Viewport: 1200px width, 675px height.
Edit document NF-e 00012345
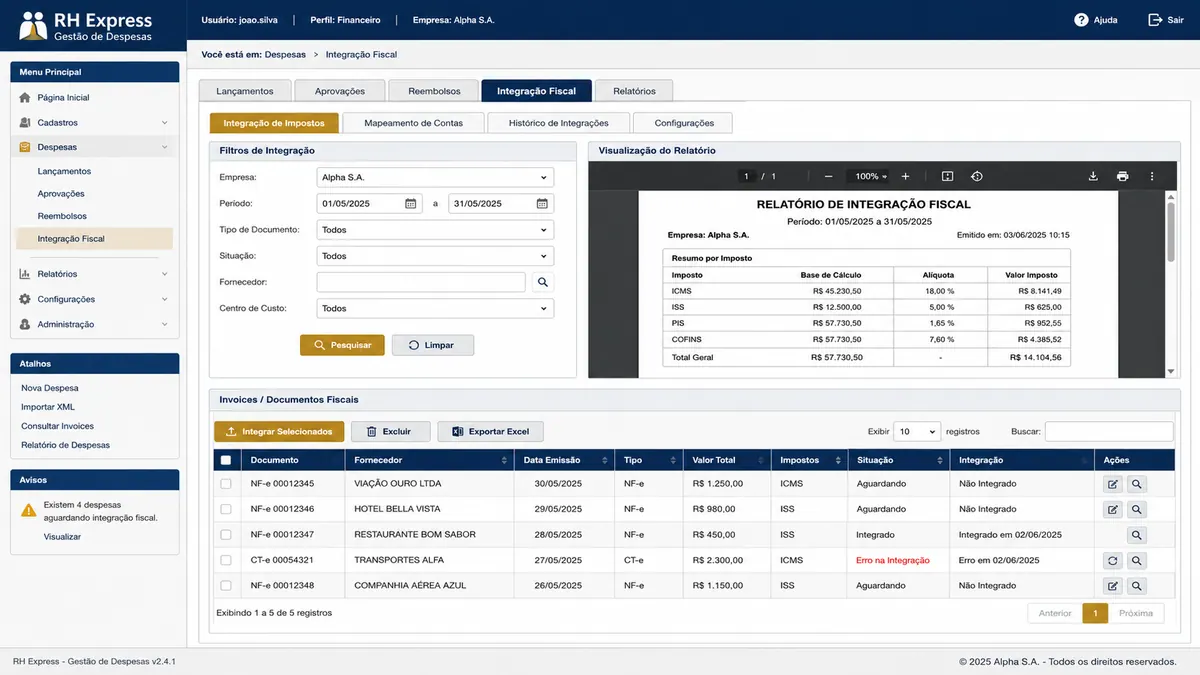pyautogui.click(x=1113, y=484)
